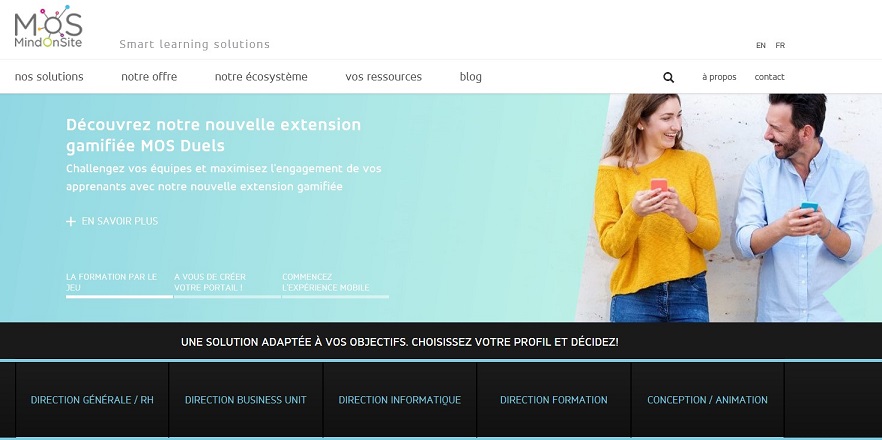Expand the notre offre menu
Image resolution: width=882 pixels, height=440 pixels.
tap(149, 77)
